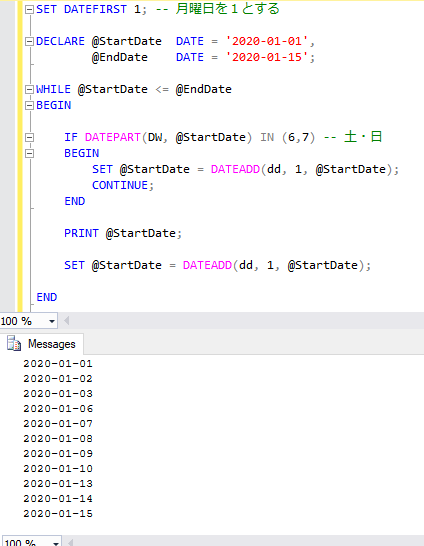Screen dimensions: 424x546
Task: Click the '2020-01-01' string literal in code
Action: pyautogui.click(x=267, y=41)
